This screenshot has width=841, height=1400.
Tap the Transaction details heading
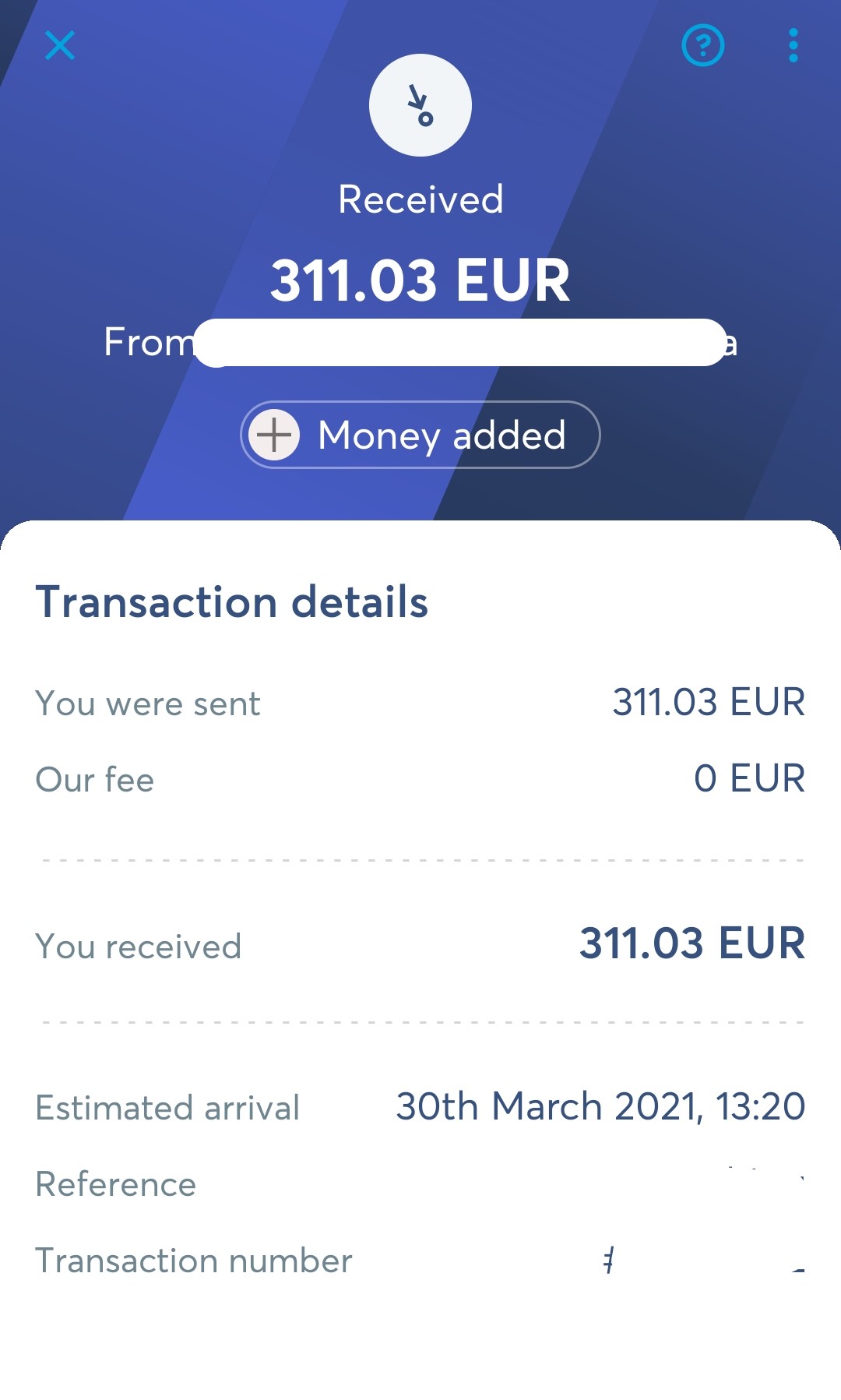(x=232, y=602)
